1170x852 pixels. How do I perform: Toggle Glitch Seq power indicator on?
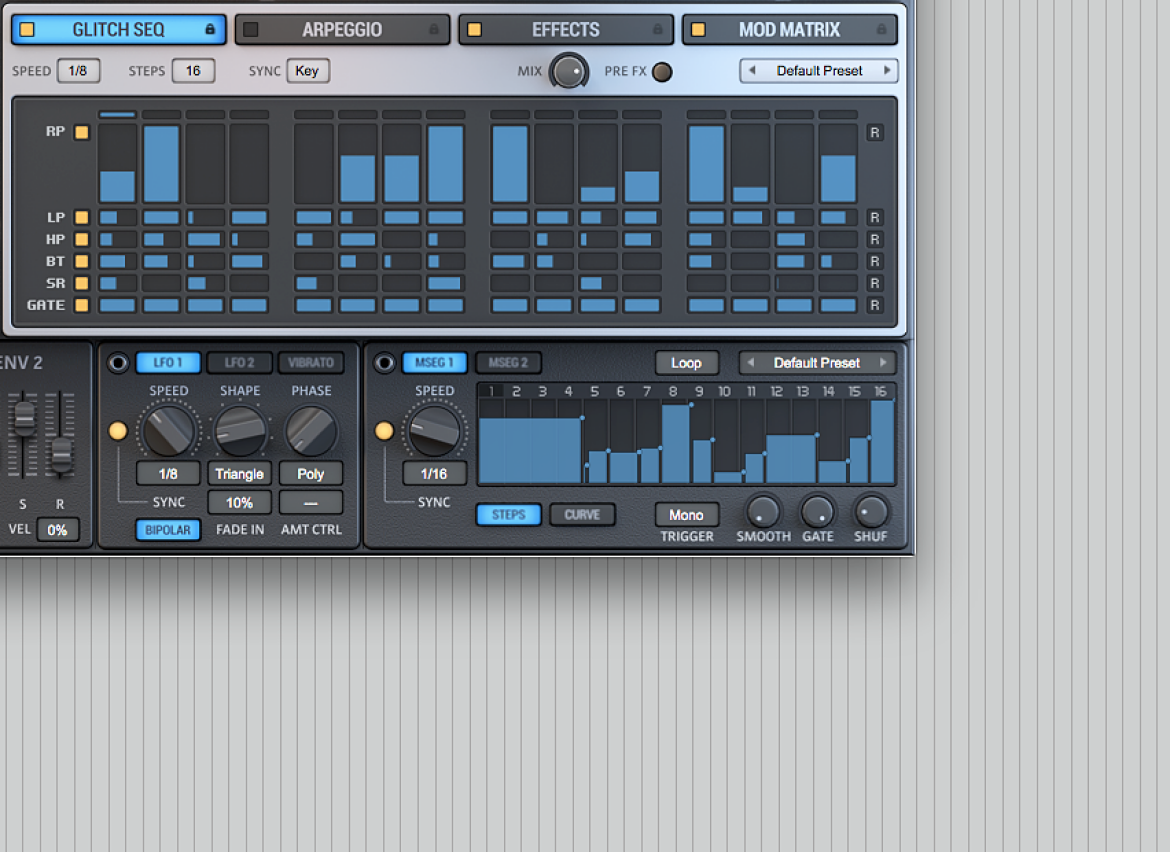pyautogui.click(x=28, y=30)
